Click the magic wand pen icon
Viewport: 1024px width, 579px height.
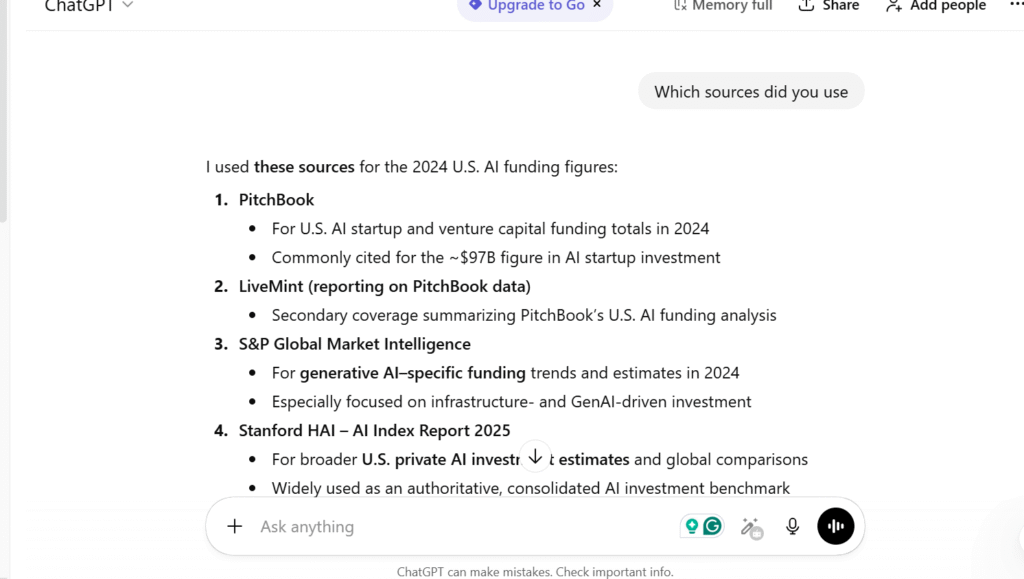coord(752,527)
